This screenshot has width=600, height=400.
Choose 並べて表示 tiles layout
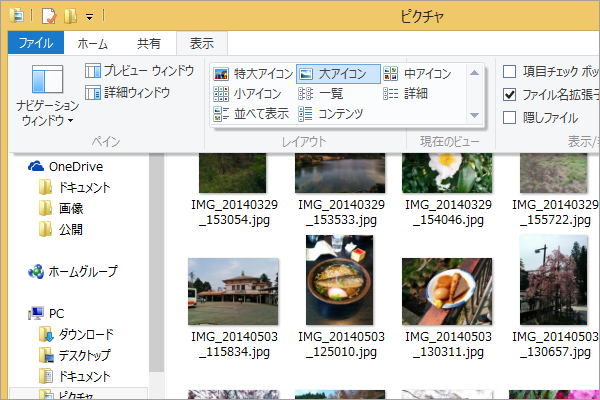(251, 114)
